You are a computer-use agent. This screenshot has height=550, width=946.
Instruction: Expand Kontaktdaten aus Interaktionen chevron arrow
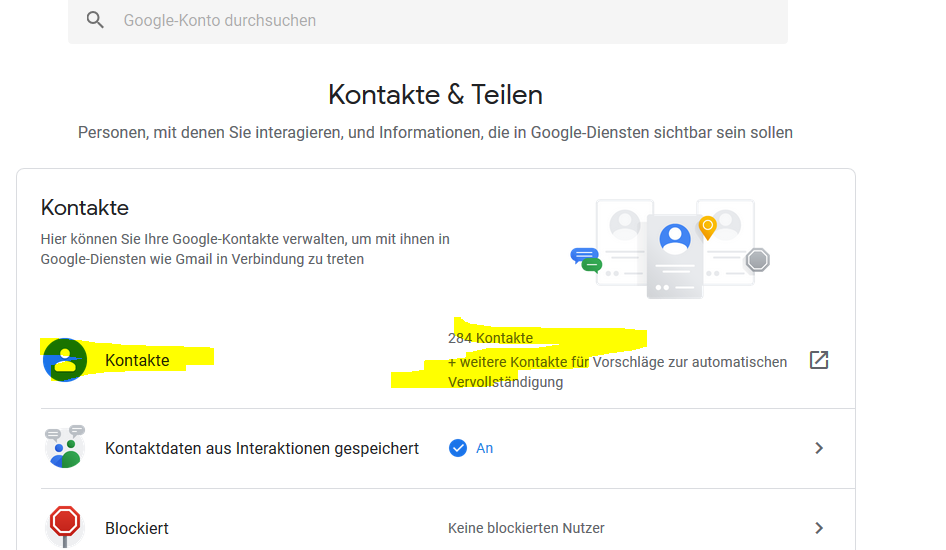click(x=819, y=448)
